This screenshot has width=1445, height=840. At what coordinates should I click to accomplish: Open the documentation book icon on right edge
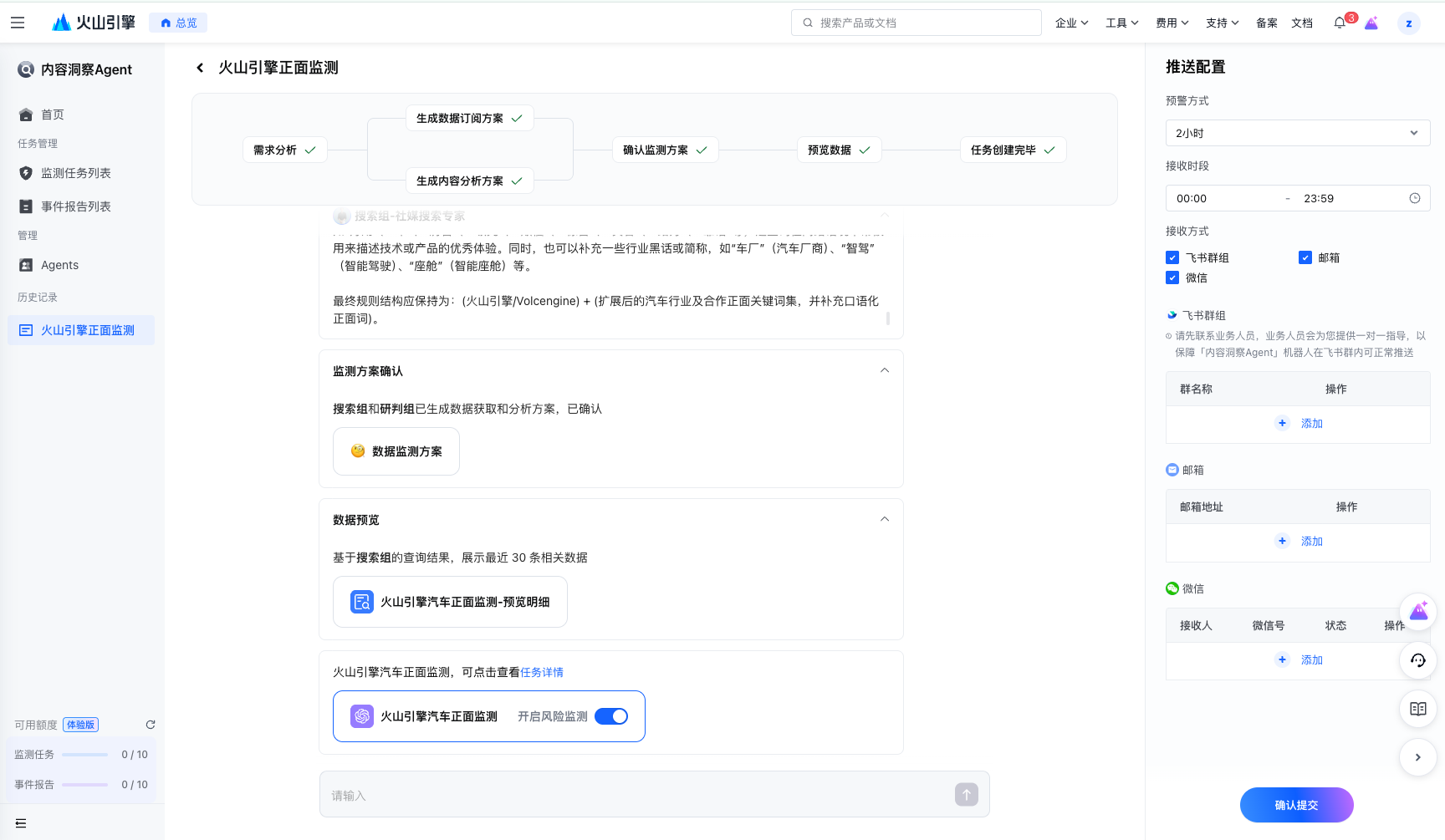1418,709
